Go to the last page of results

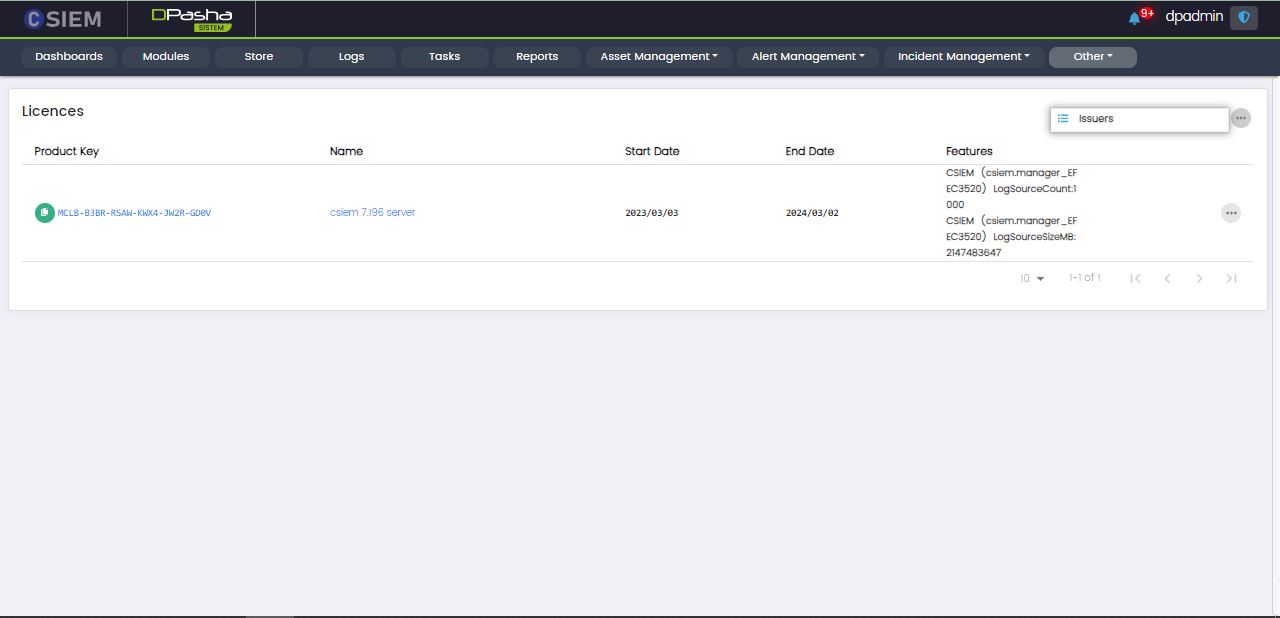coord(1231,278)
